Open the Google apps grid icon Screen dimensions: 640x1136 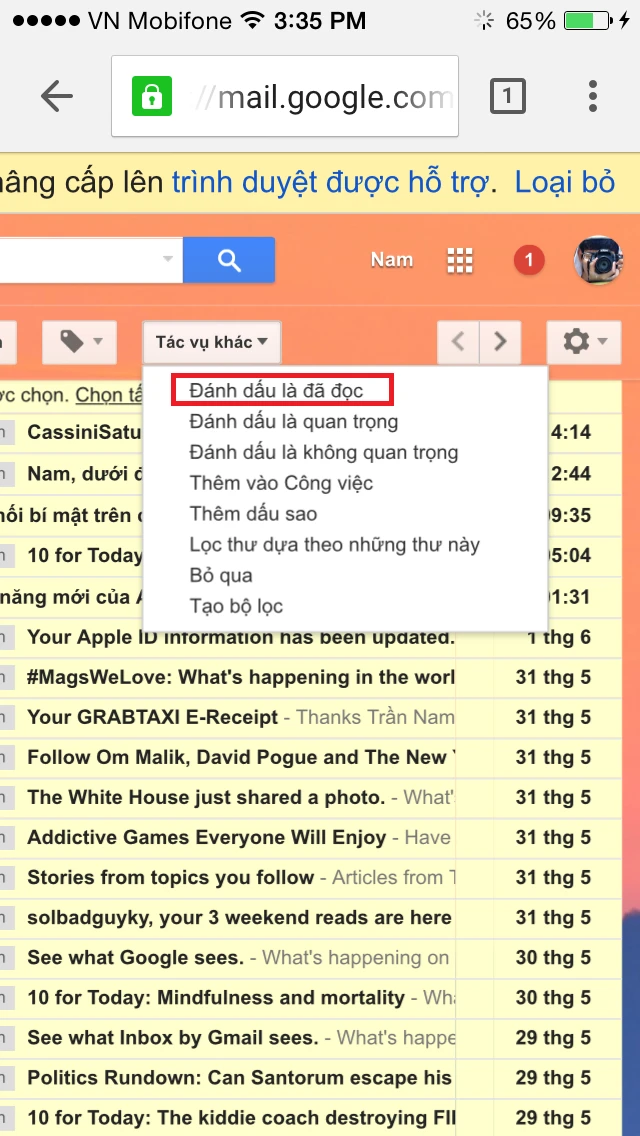[460, 260]
